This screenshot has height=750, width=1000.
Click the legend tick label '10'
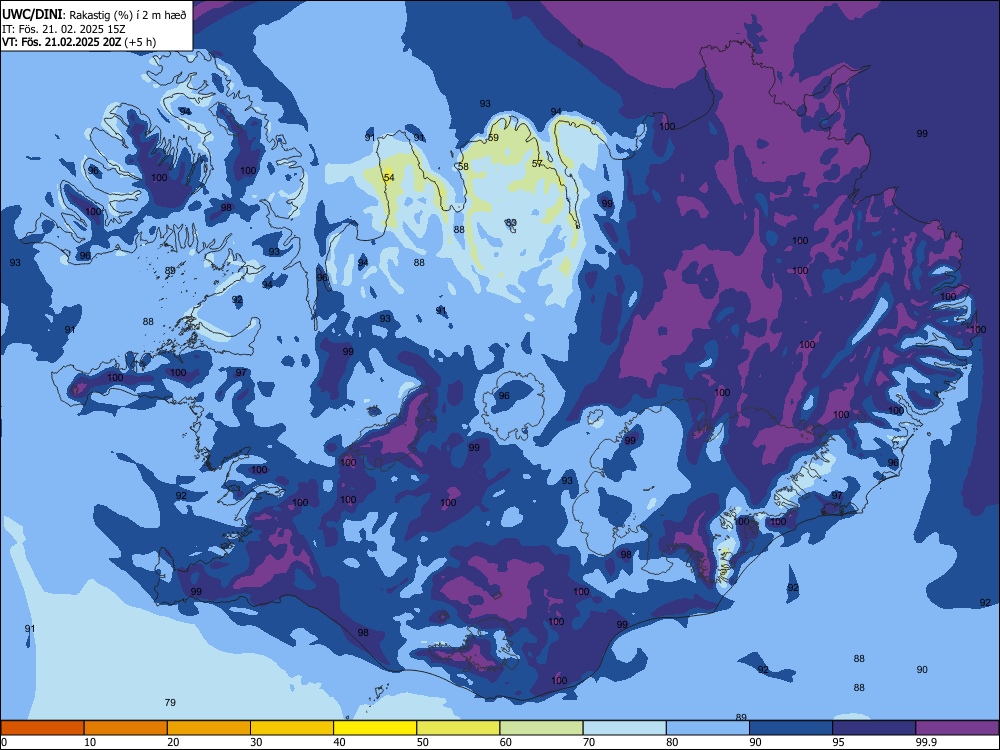(90, 742)
